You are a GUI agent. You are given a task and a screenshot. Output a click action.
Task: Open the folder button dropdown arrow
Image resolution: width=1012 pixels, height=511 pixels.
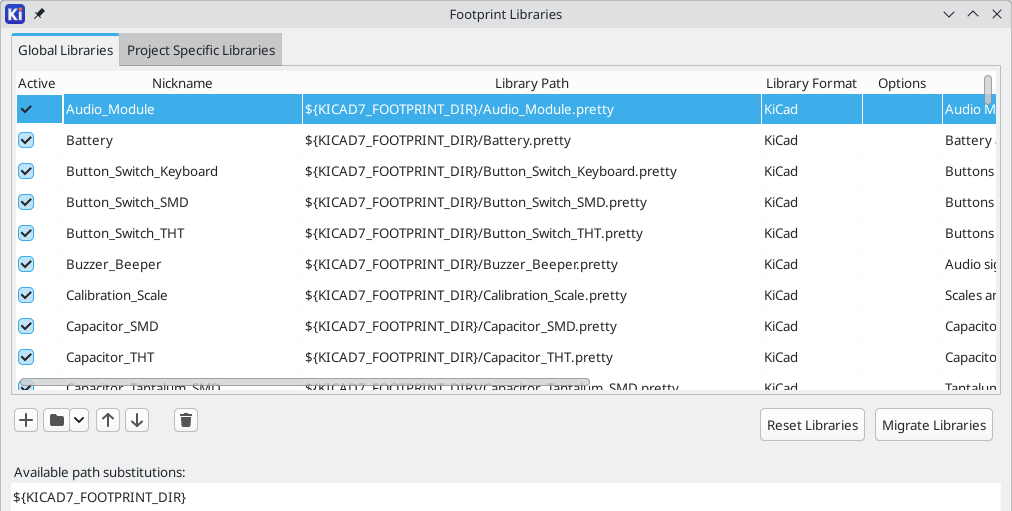pyautogui.click(x=79, y=420)
